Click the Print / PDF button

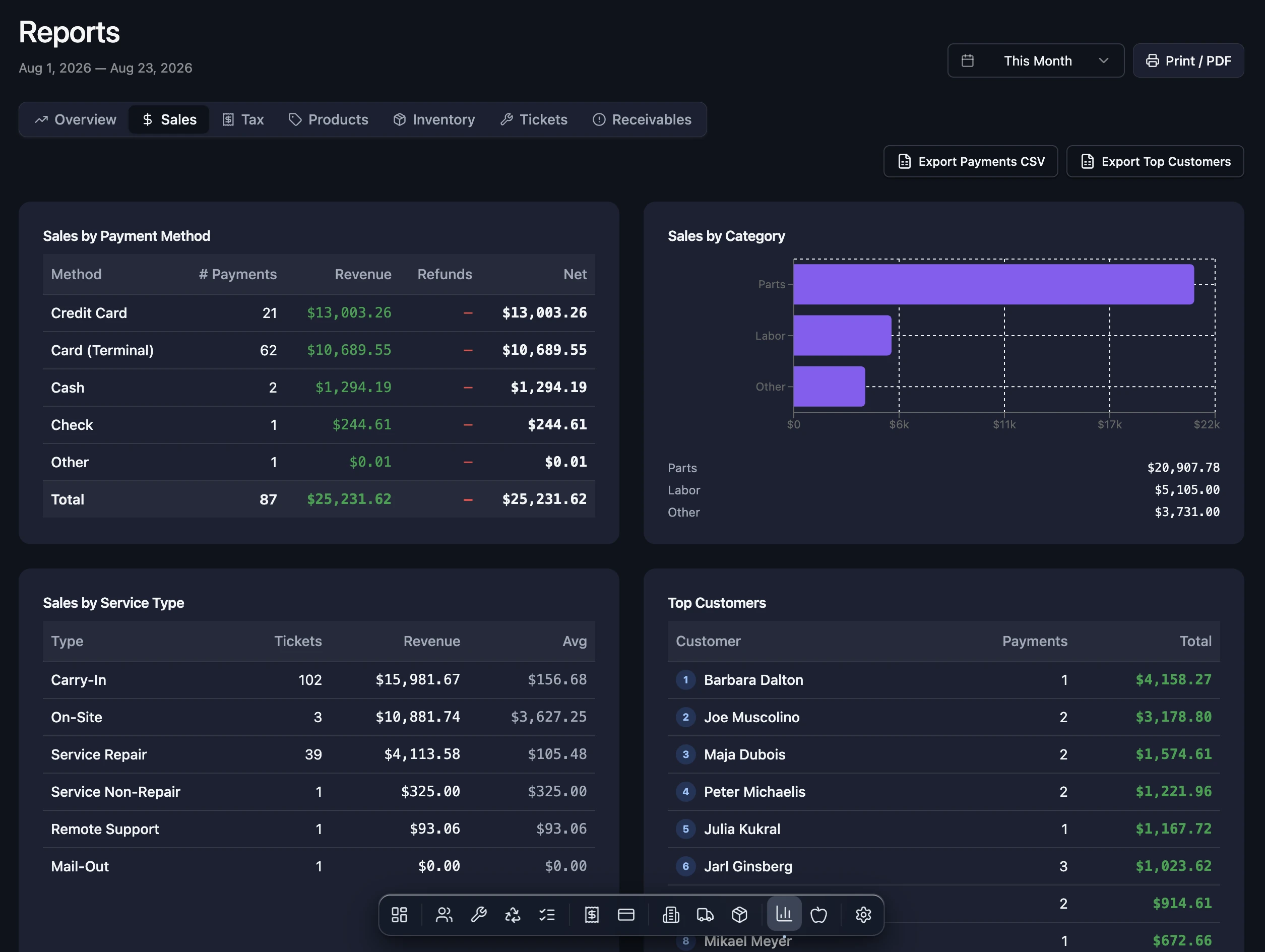pos(1188,60)
